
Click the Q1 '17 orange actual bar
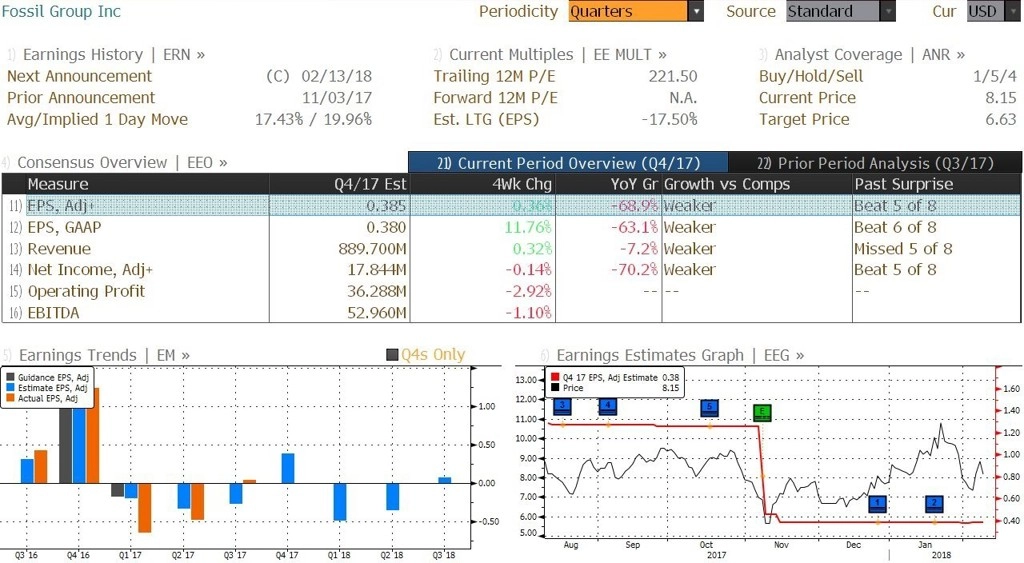coord(144,507)
